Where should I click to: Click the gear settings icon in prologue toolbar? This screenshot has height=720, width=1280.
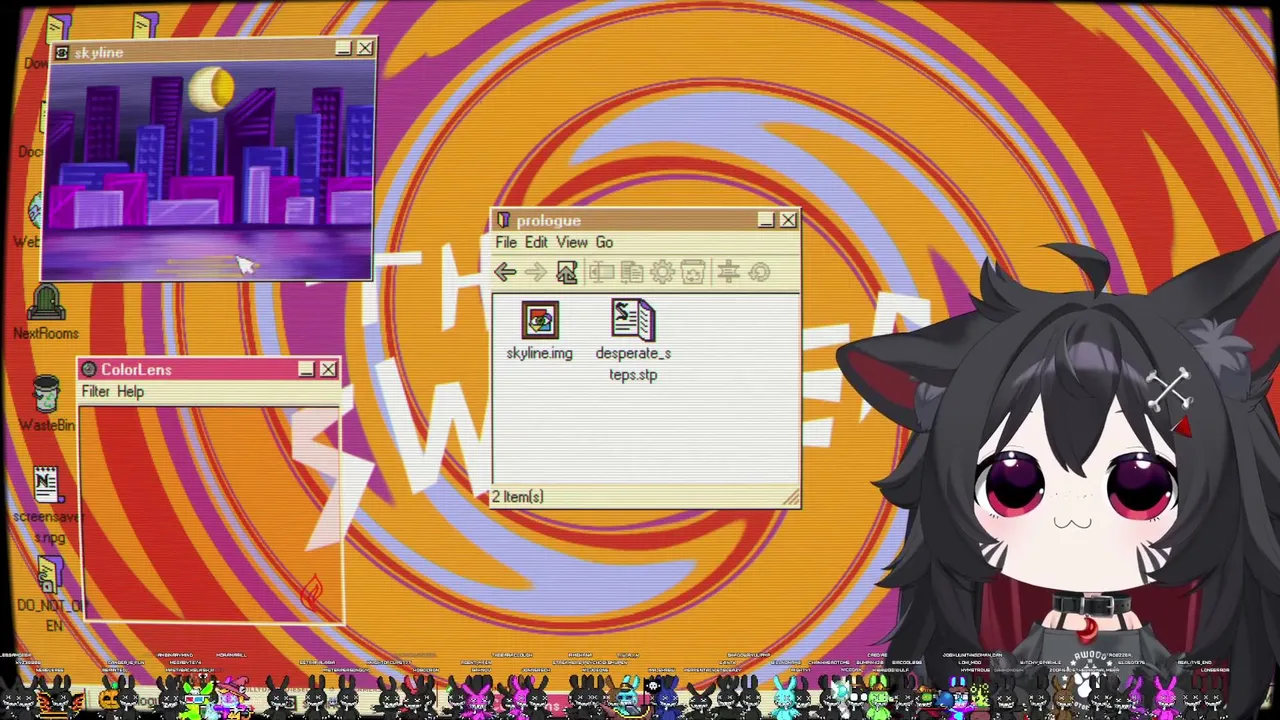click(662, 272)
